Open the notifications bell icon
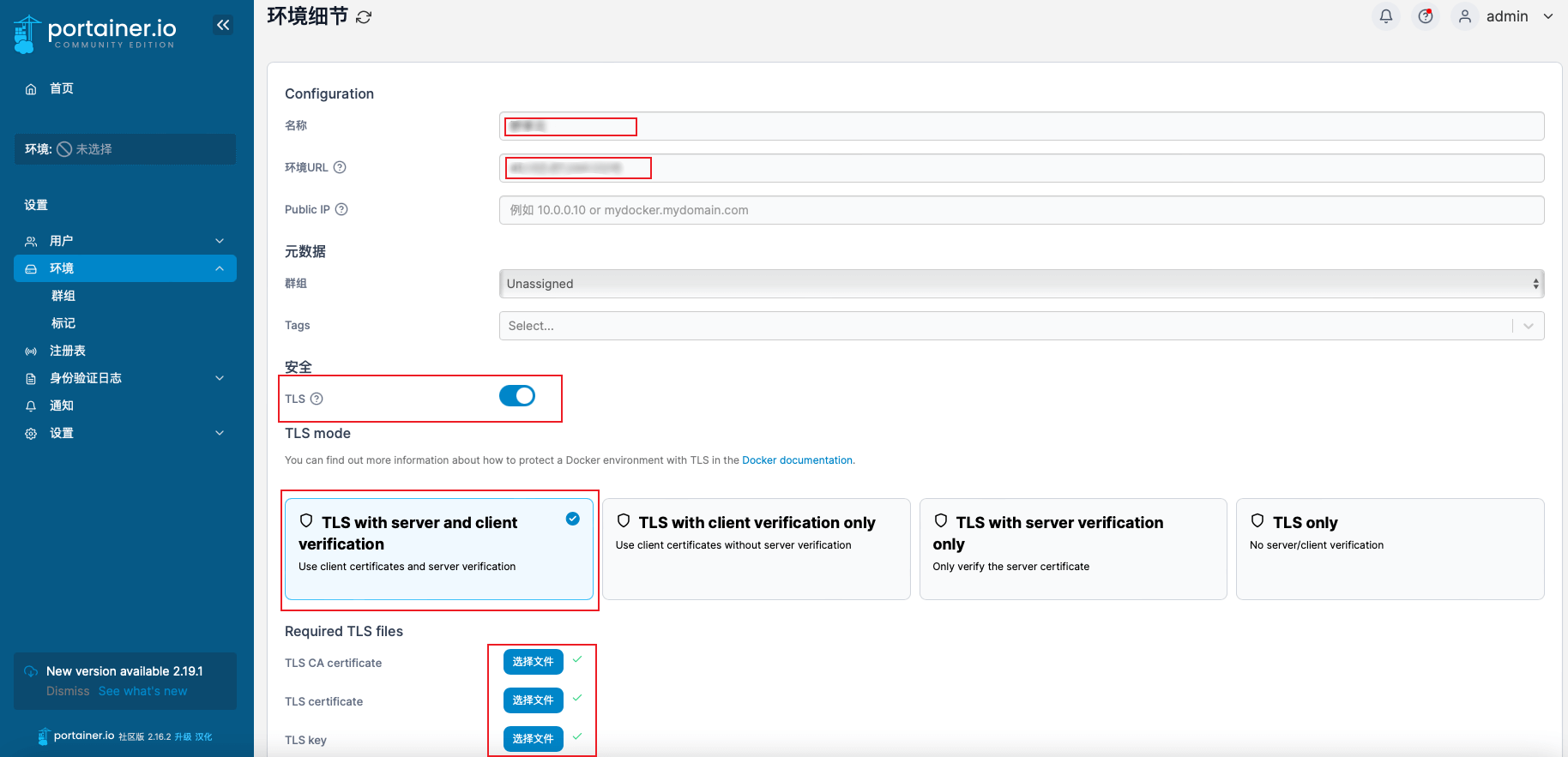 pos(1385,16)
